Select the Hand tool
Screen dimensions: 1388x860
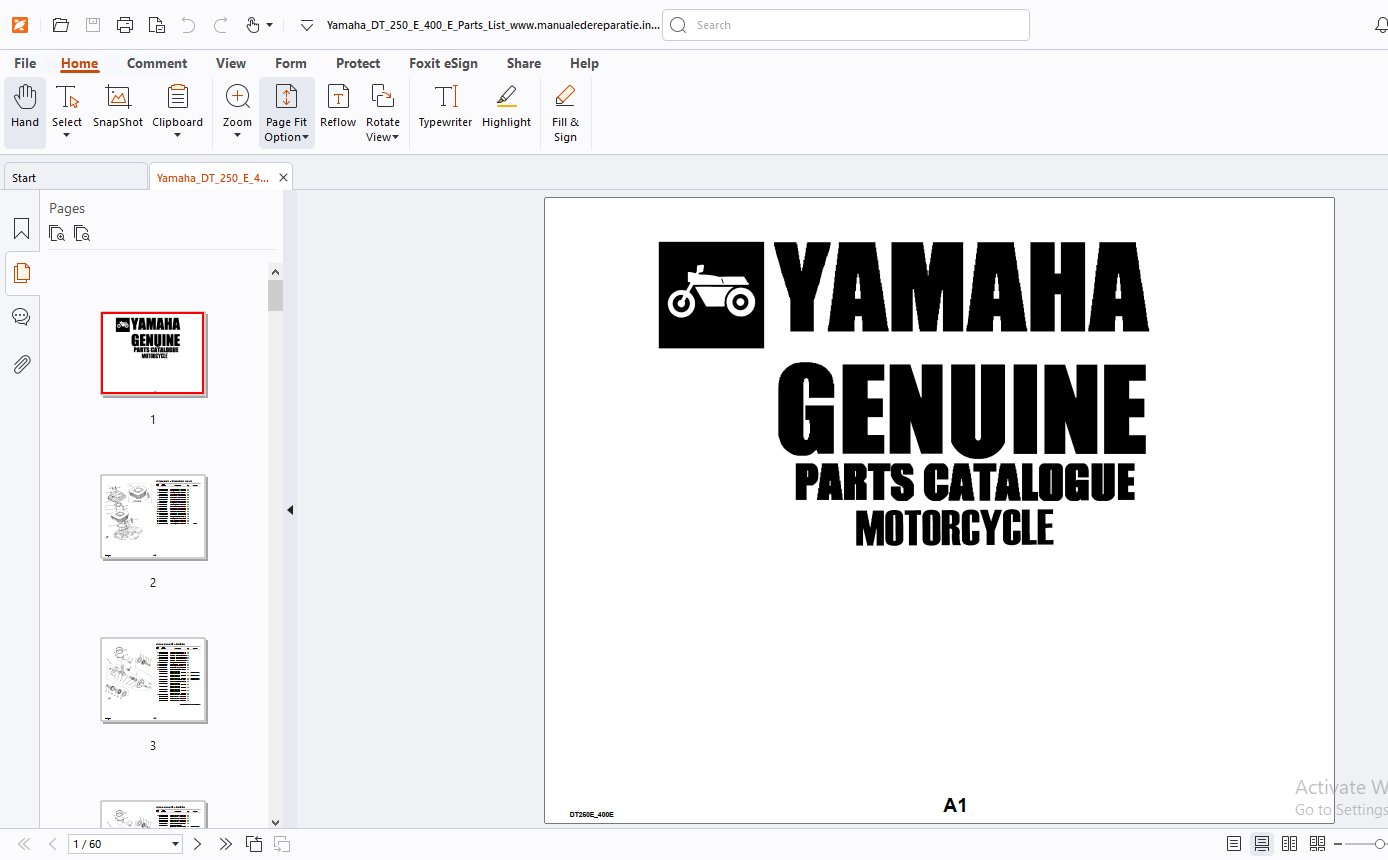pyautogui.click(x=25, y=107)
